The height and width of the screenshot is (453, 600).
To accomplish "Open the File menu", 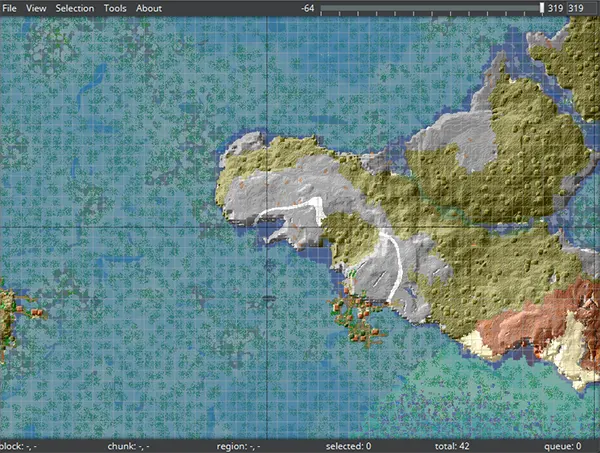I will click(11, 8).
